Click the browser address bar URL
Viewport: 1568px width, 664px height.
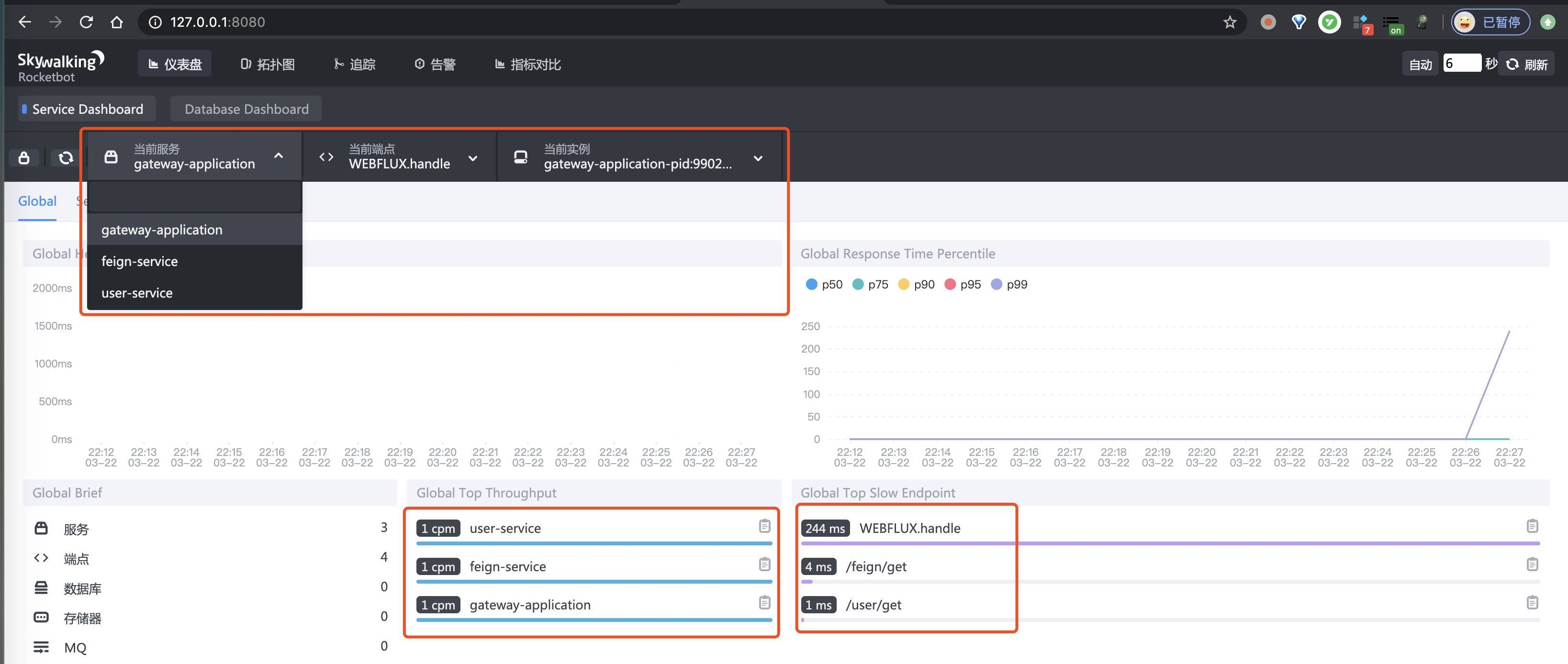217,22
